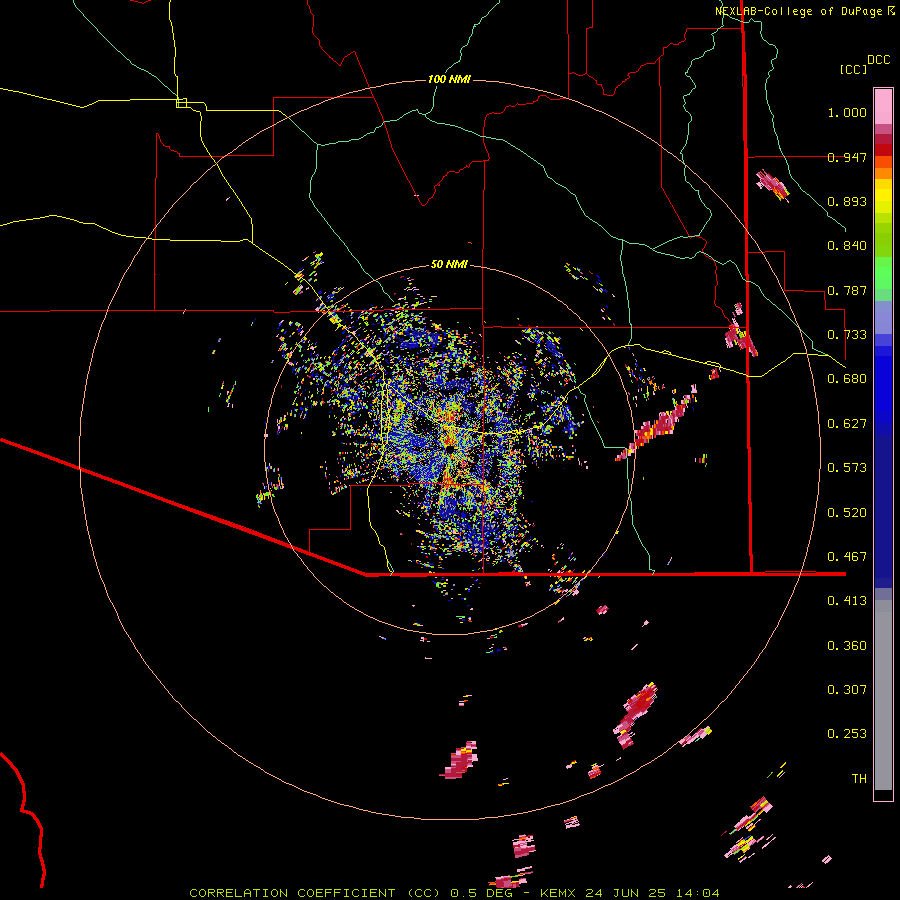Pick the yellow swatch on color bar
This screenshot has width=900, height=900.
883,197
